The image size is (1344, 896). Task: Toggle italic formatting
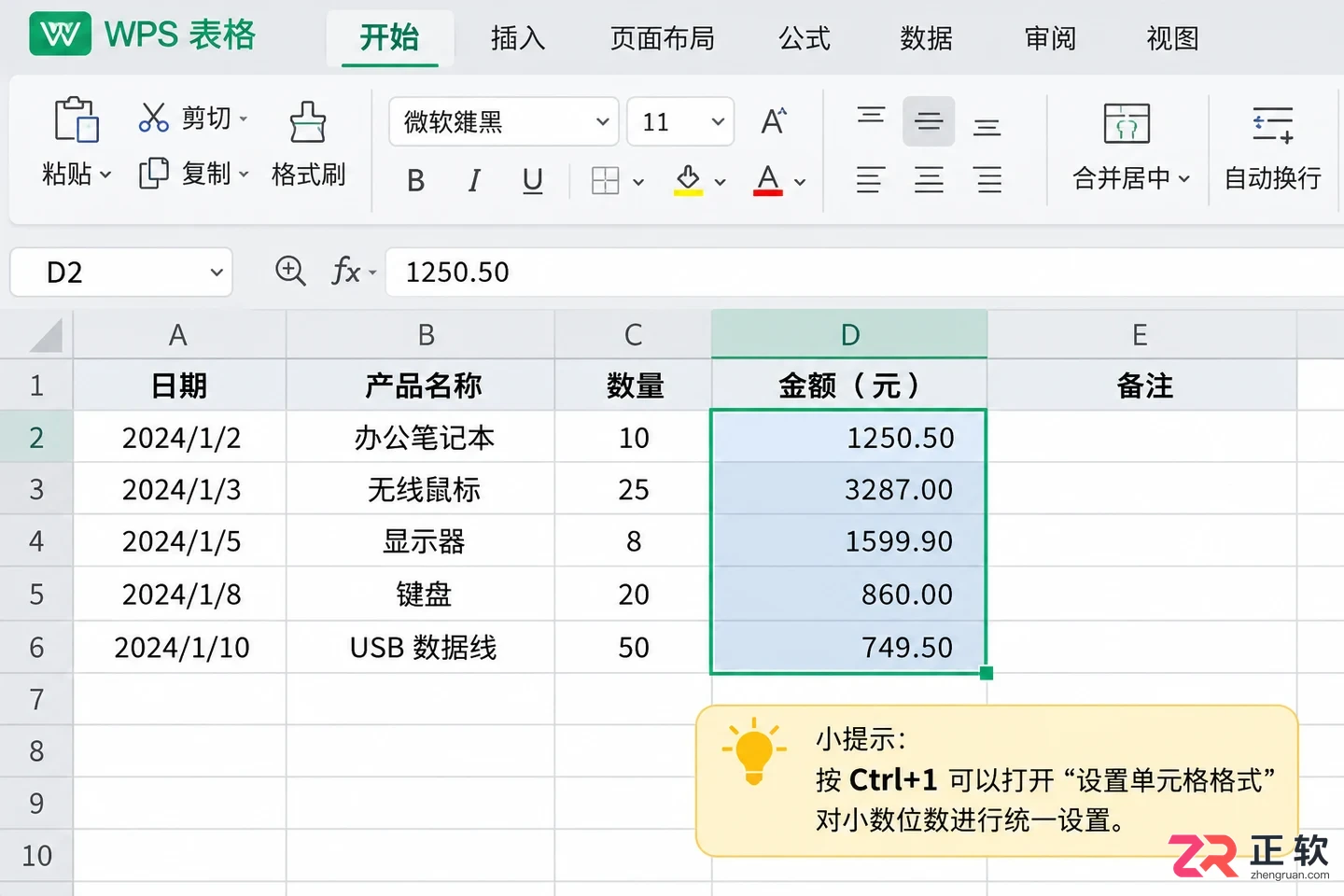click(474, 180)
